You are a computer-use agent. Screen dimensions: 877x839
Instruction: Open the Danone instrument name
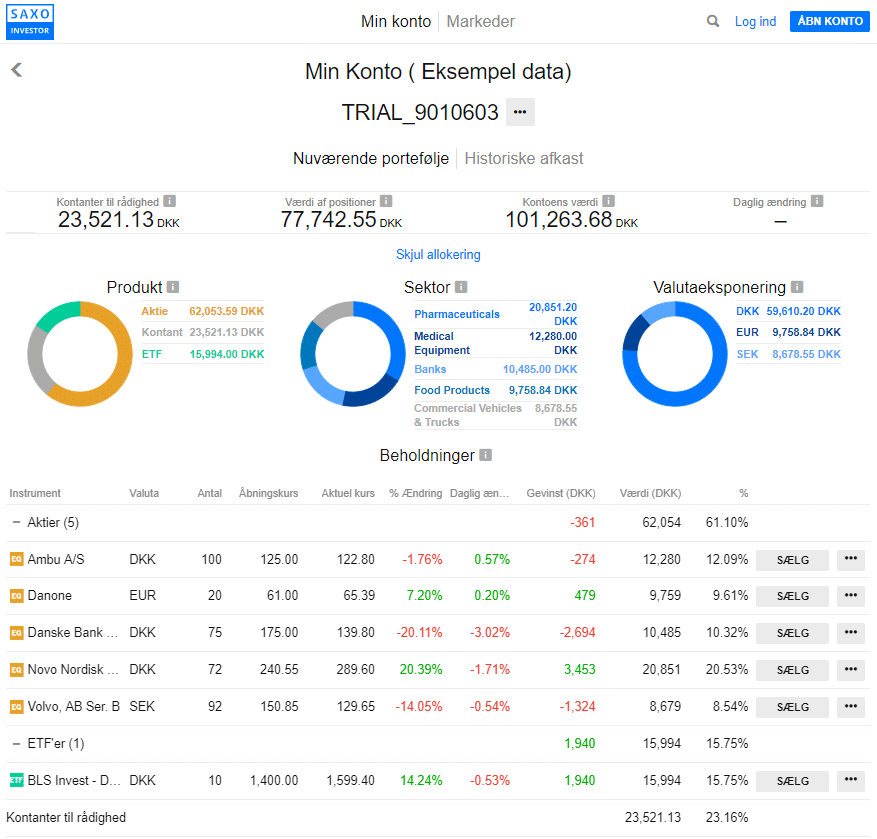[x=50, y=596]
